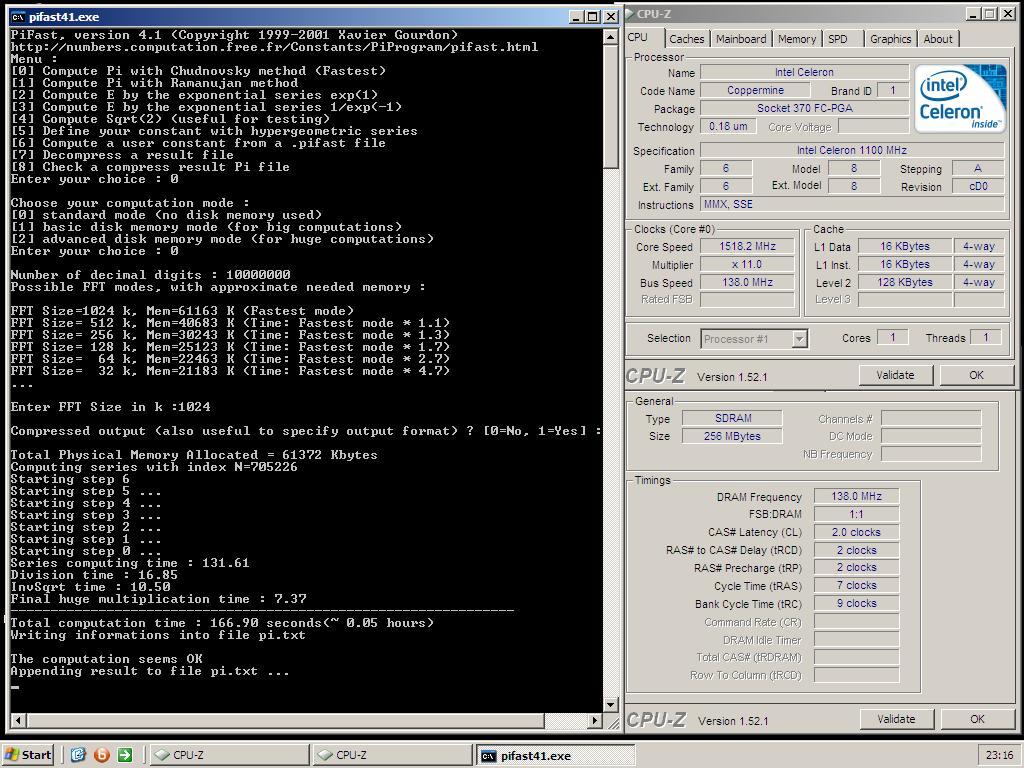
Task: Open the Caches tab in CPU-Z
Action: pyautogui.click(x=686, y=39)
